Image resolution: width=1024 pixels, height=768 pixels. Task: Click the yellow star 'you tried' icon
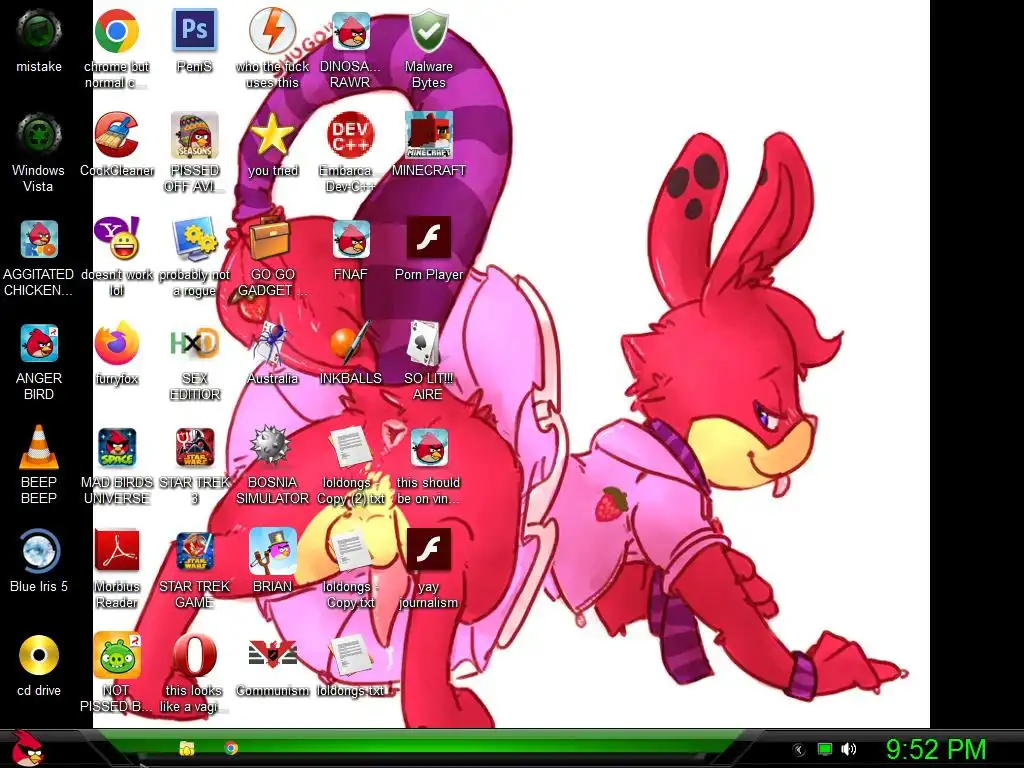[272, 135]
